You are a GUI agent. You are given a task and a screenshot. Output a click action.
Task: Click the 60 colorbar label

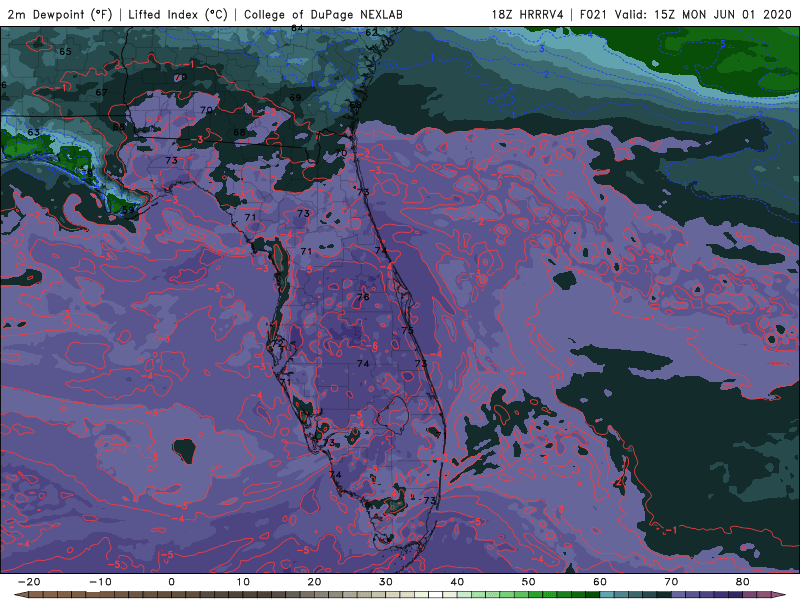pyautogui.click(x=600, y=582)
